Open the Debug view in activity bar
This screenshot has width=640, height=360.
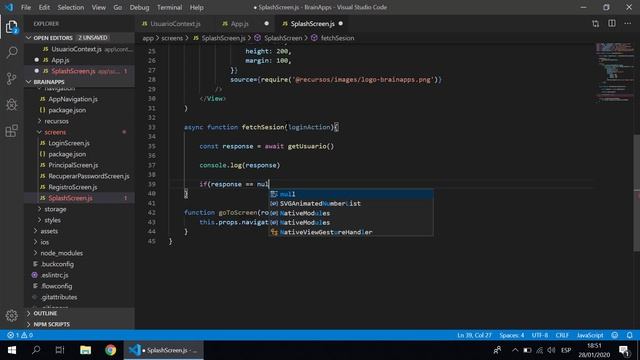(11, 104)
